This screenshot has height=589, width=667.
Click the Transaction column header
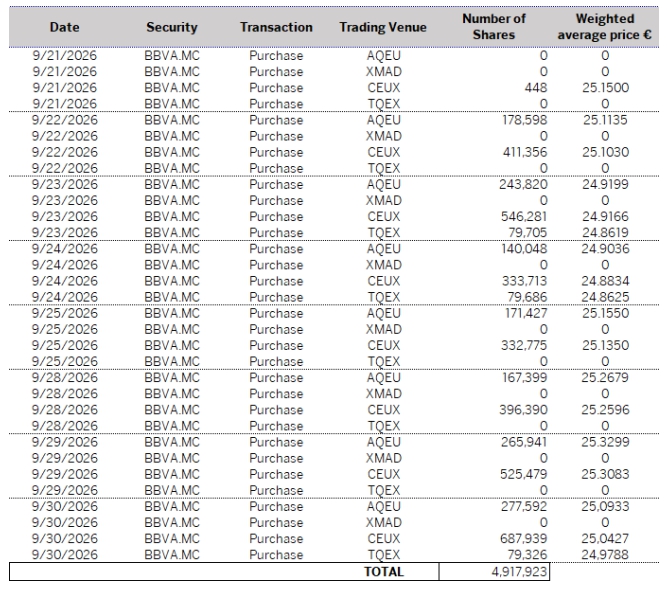point(276,27)
